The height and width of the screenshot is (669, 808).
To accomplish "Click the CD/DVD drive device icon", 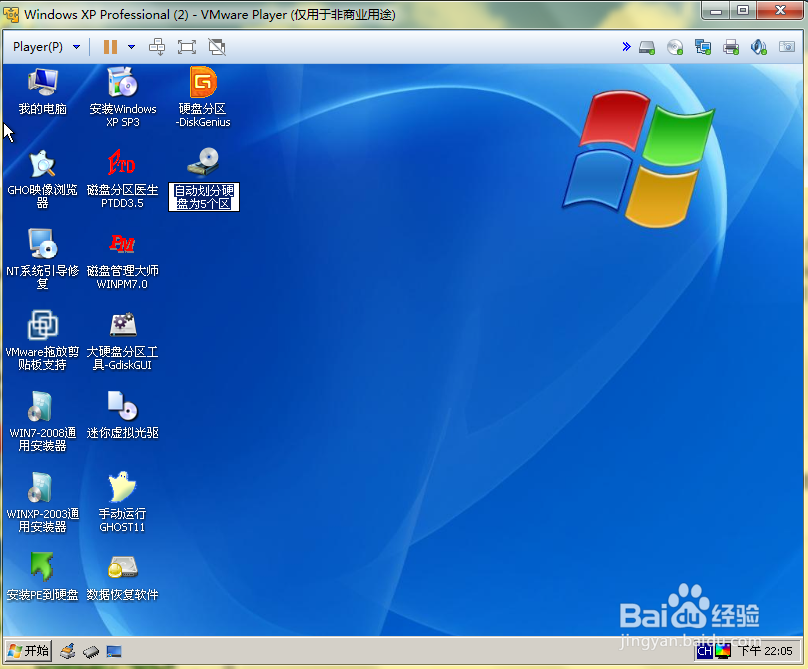I will tap(675, 47).
